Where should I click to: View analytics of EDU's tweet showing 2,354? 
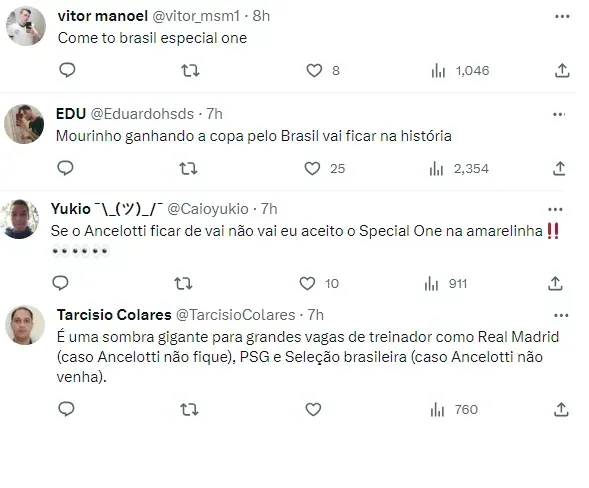pyautogui.click(x=459, y=169)
